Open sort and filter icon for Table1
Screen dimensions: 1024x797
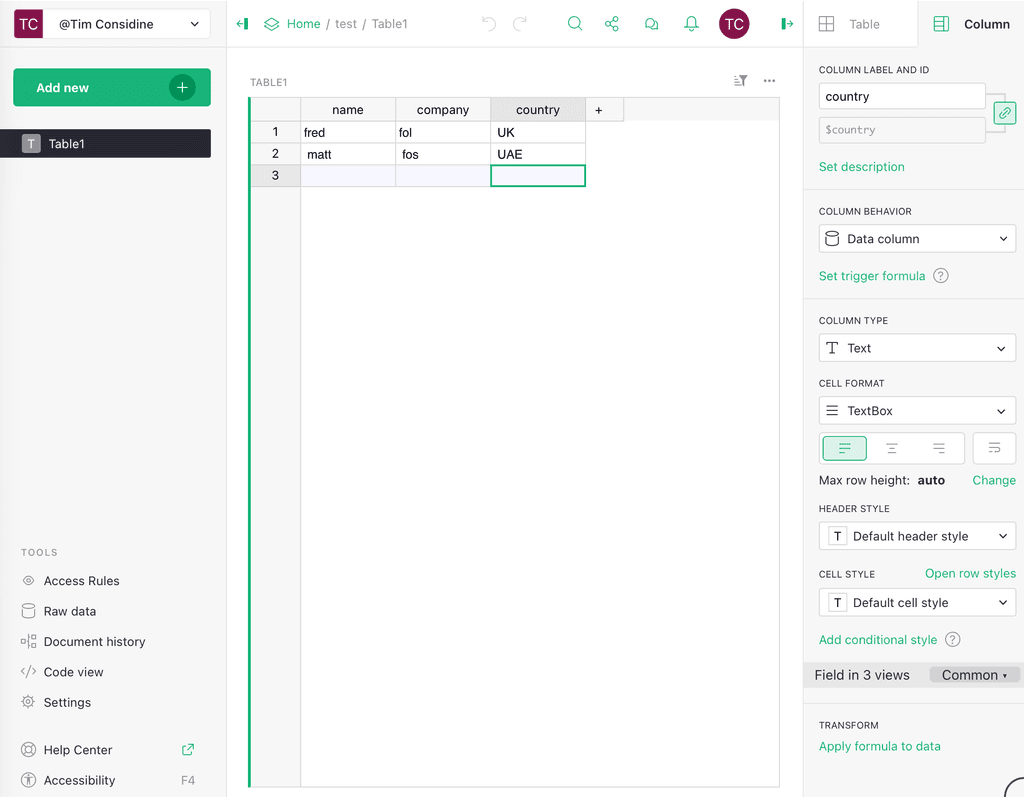(x=740, y=81)
